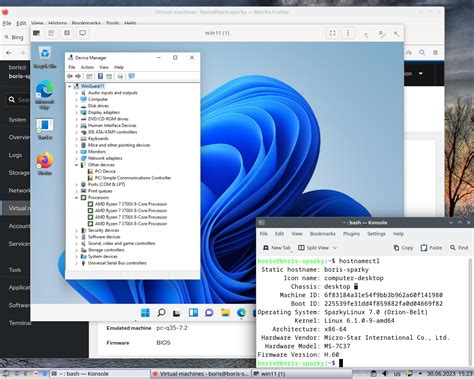
Task: Click the console screen icon in the win11 viewer toolbar
Action: (x=37, y=33)
